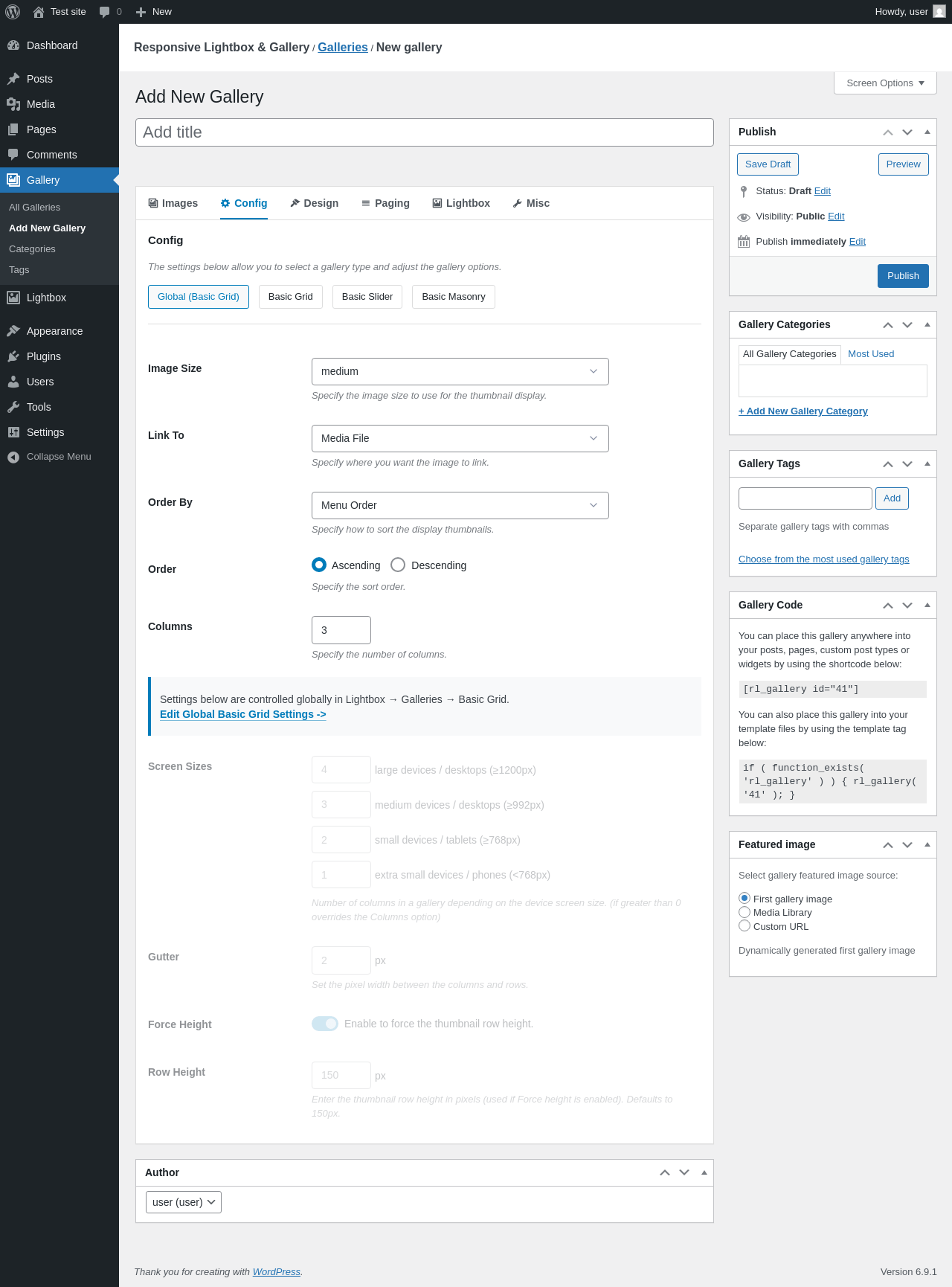Image resolution: width=952 pixels, height=1287 pixels.
Task: Choose Custom URL as featured source
Action: (x=744, y=926)
